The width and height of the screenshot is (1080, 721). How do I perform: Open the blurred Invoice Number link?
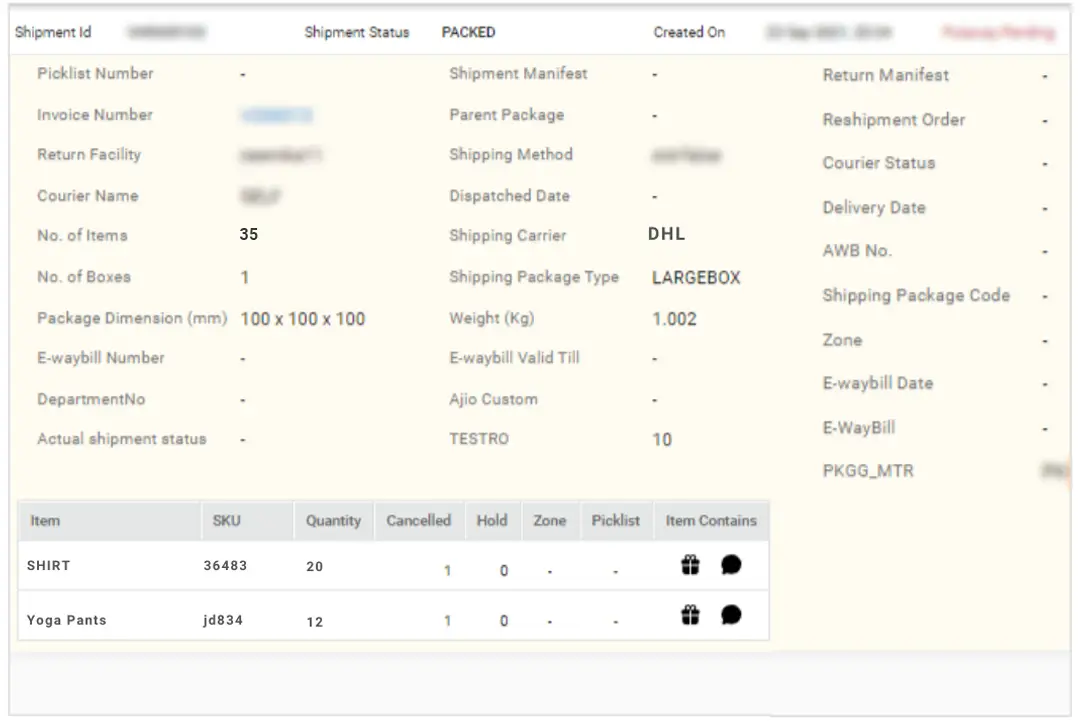[276, 115]
